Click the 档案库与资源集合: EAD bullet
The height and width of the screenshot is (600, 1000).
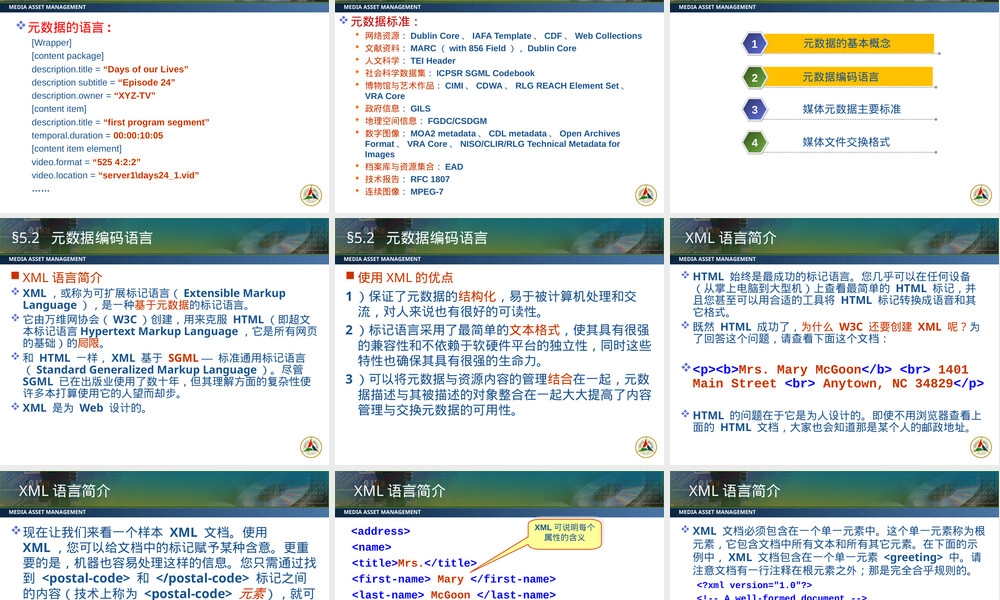tap(414, 166)
